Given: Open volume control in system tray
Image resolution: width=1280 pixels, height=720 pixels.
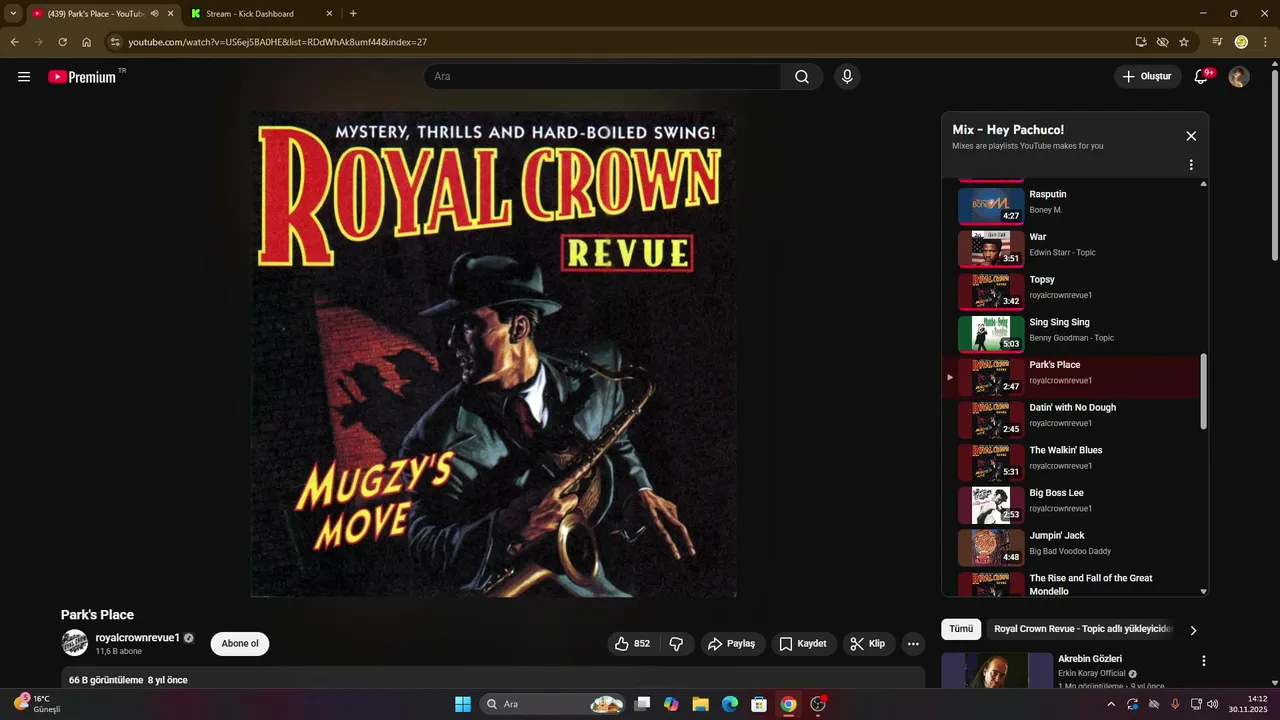Looking at the screenshot, I should click(1213, 704).
